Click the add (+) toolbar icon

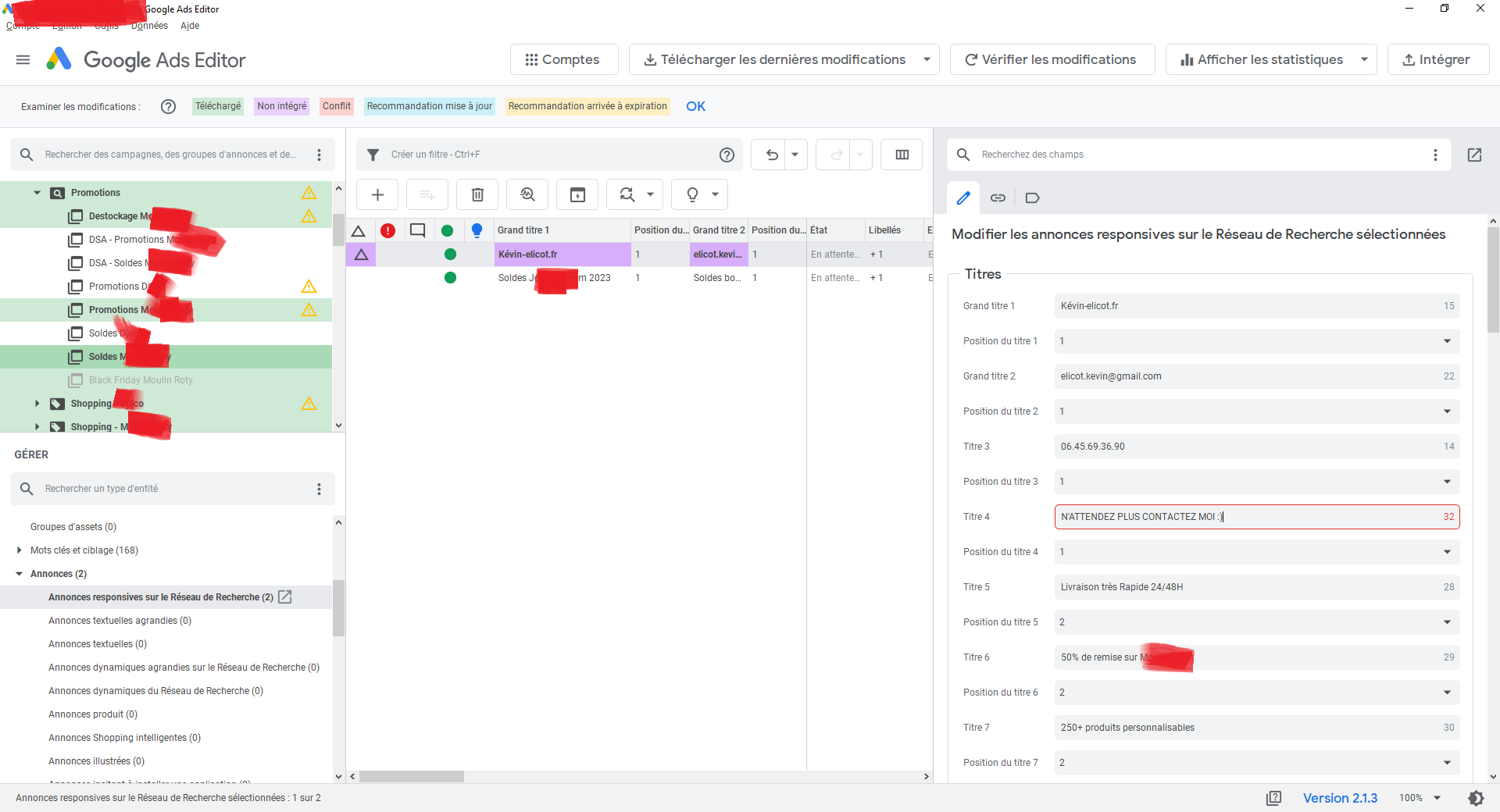pos(377,194)
